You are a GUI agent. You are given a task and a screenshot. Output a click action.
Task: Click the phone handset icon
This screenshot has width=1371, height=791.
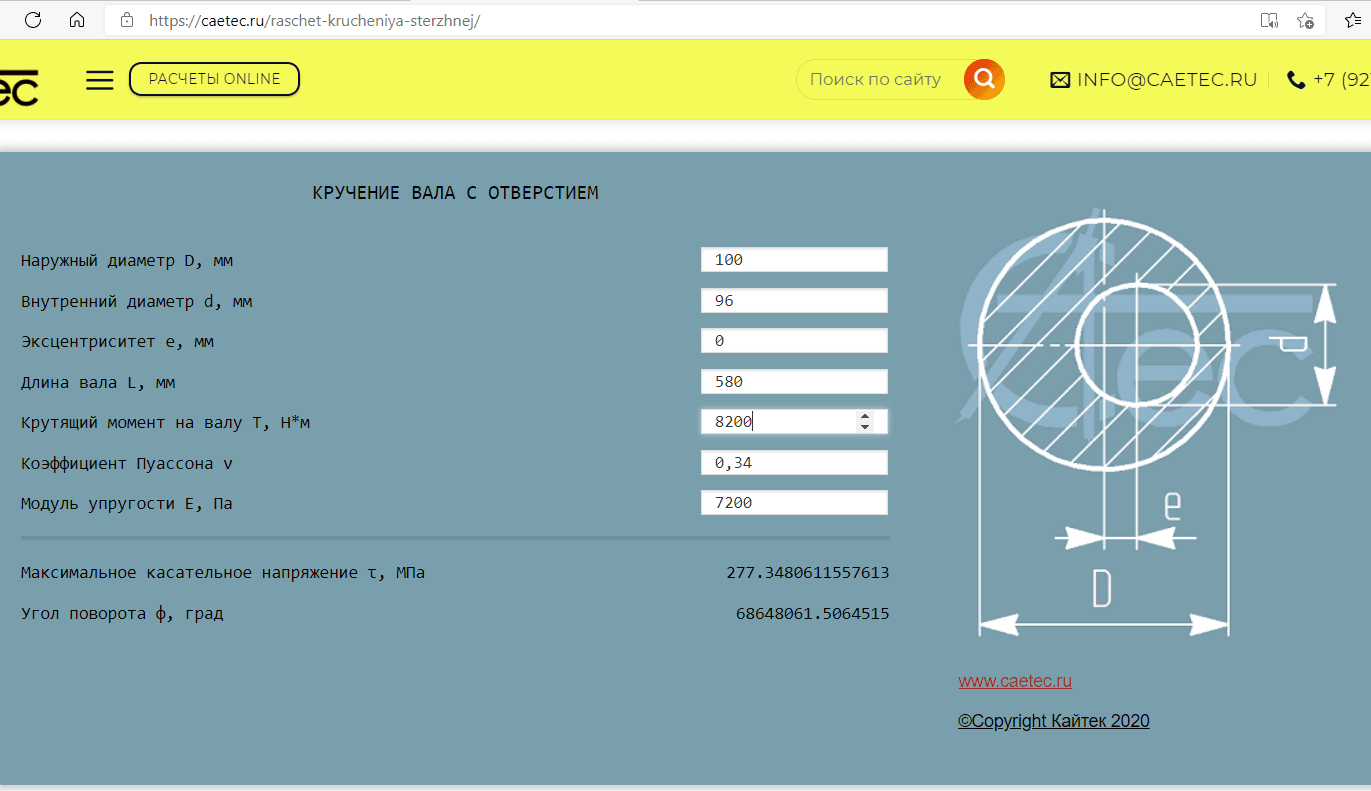[x=1296, y=80]
